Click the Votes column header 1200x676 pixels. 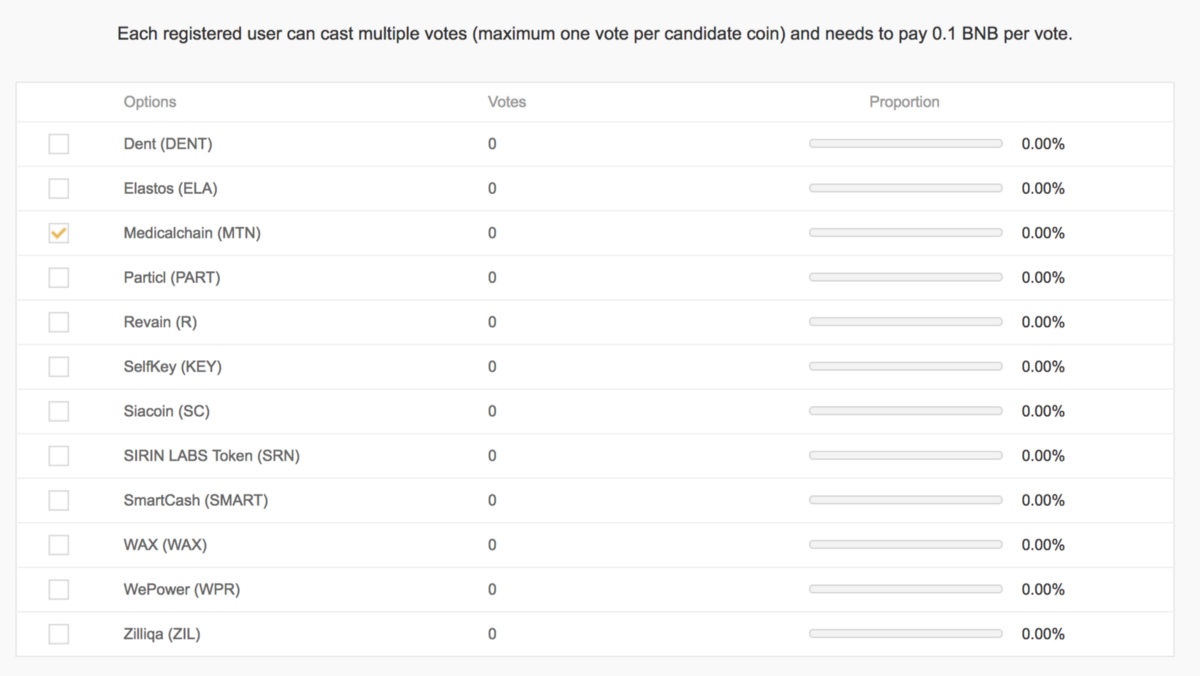tap(507, 102)
